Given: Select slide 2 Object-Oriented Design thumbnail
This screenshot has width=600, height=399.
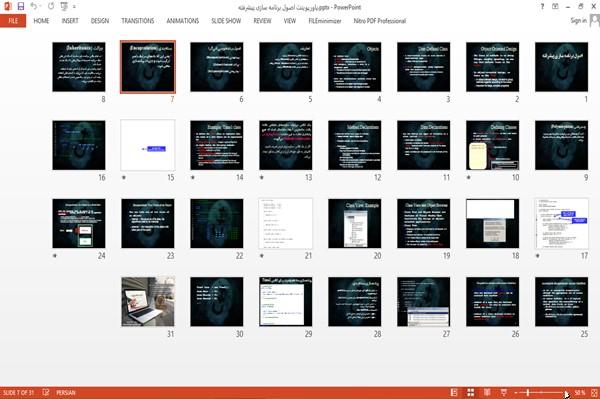Looking at the screenshot, I should 492,67.
